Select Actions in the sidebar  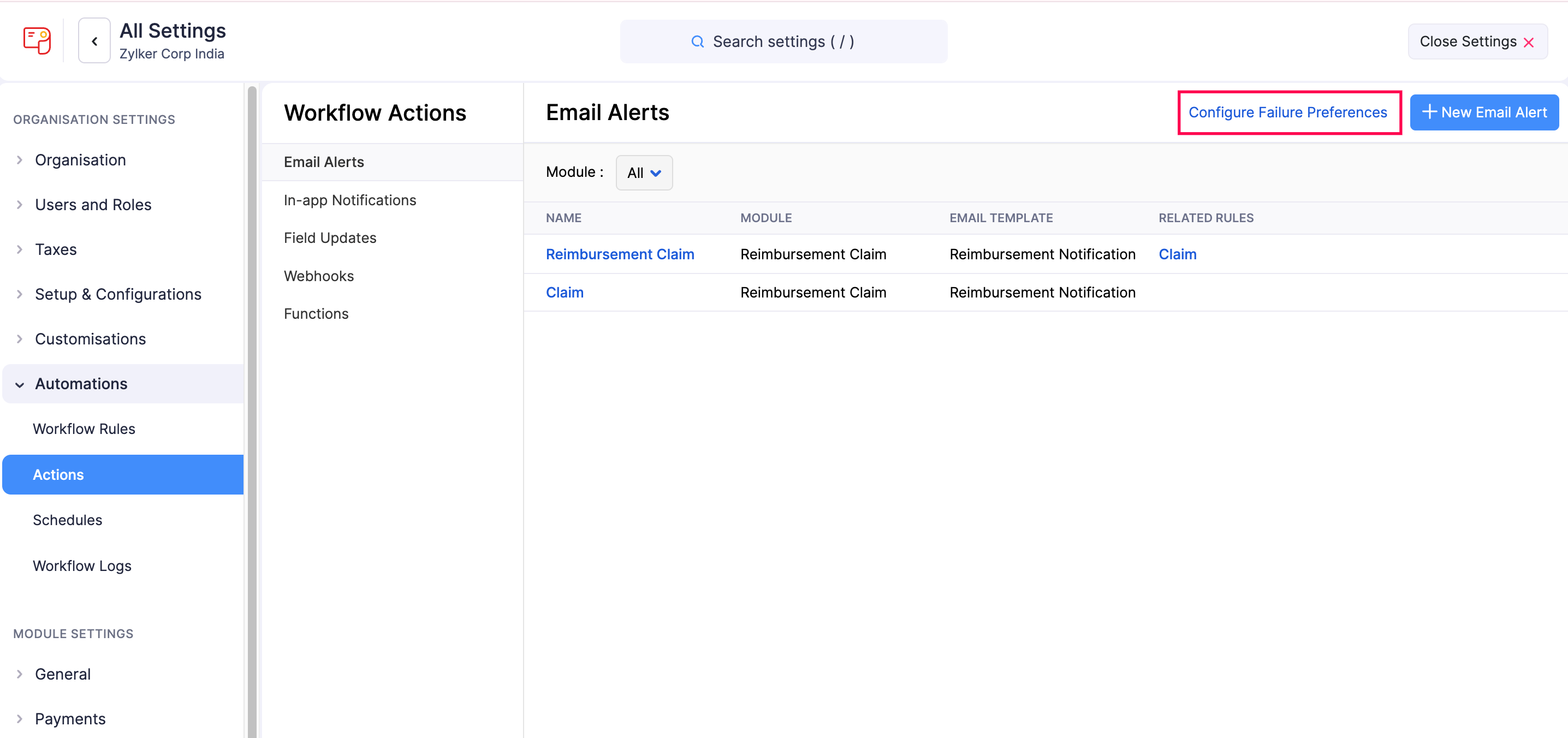click(123, 474)
